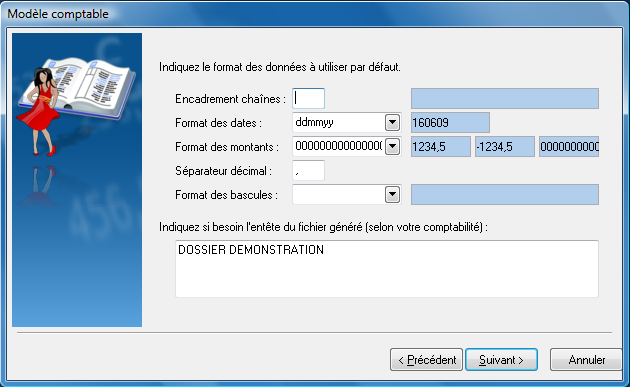Click the header text area containing DOSSIER DEMONSTRATION

[x=387, y=269]
